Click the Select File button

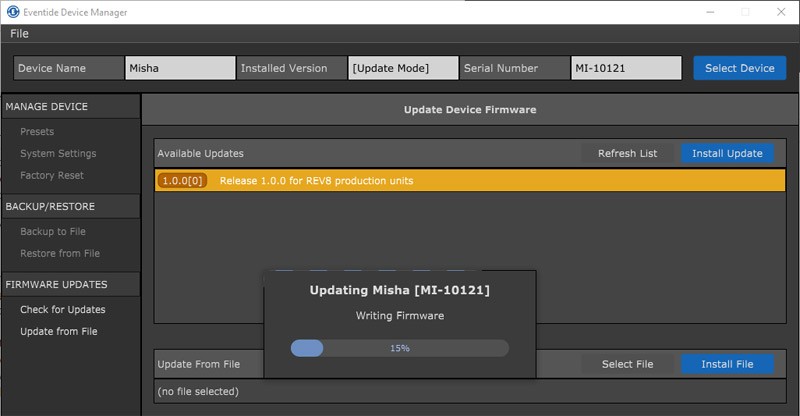(628, 364)
